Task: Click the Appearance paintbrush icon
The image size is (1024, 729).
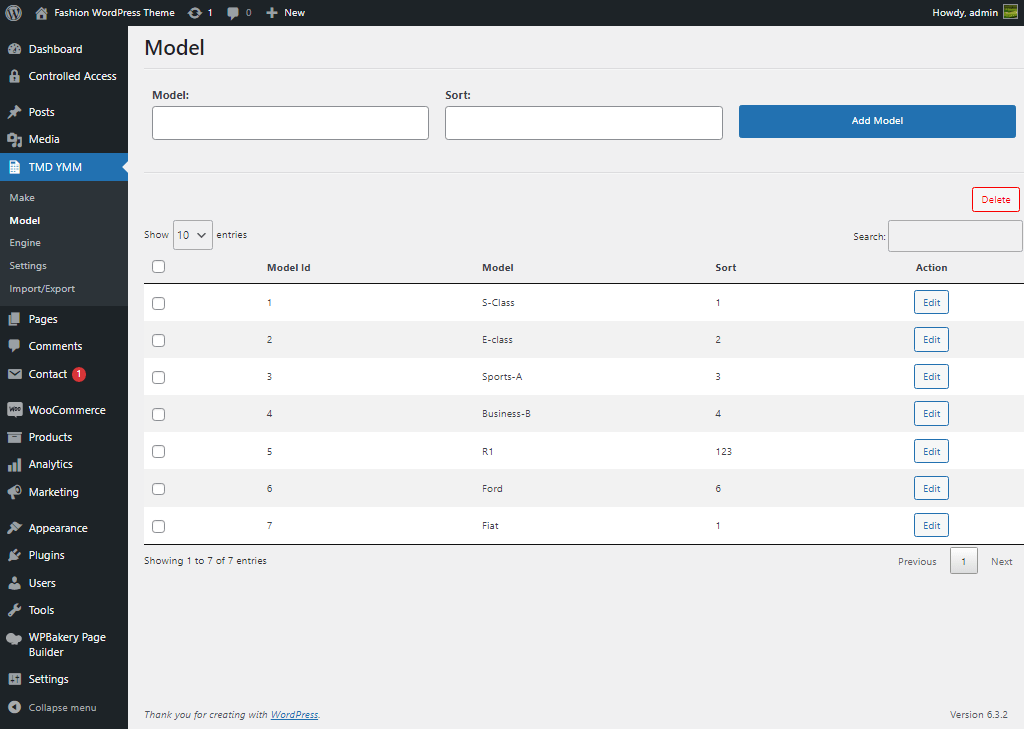Action: pyautogui.click(x=16, y=527)
